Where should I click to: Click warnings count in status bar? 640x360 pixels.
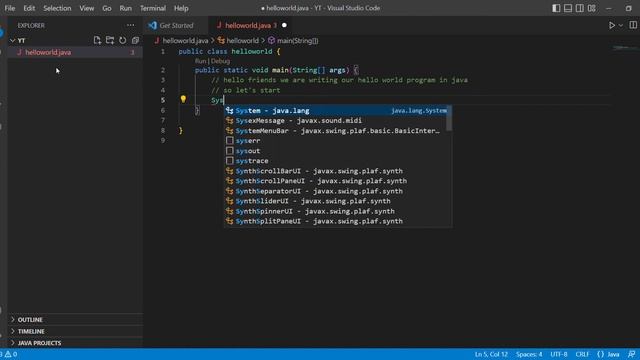pos(11,354)
